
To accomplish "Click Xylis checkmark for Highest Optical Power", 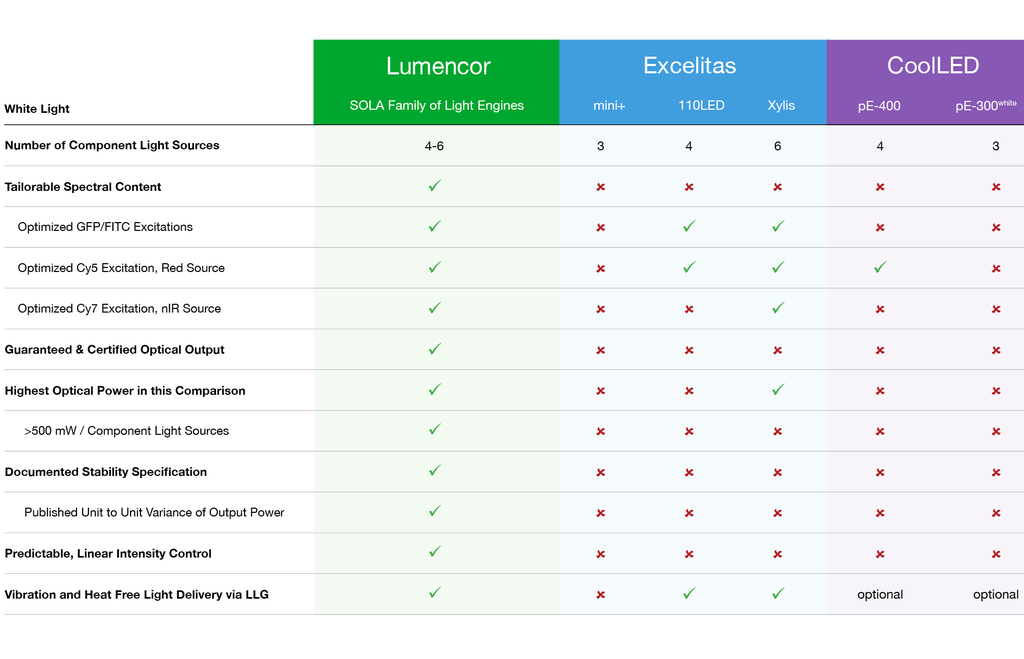I will 778,390.
